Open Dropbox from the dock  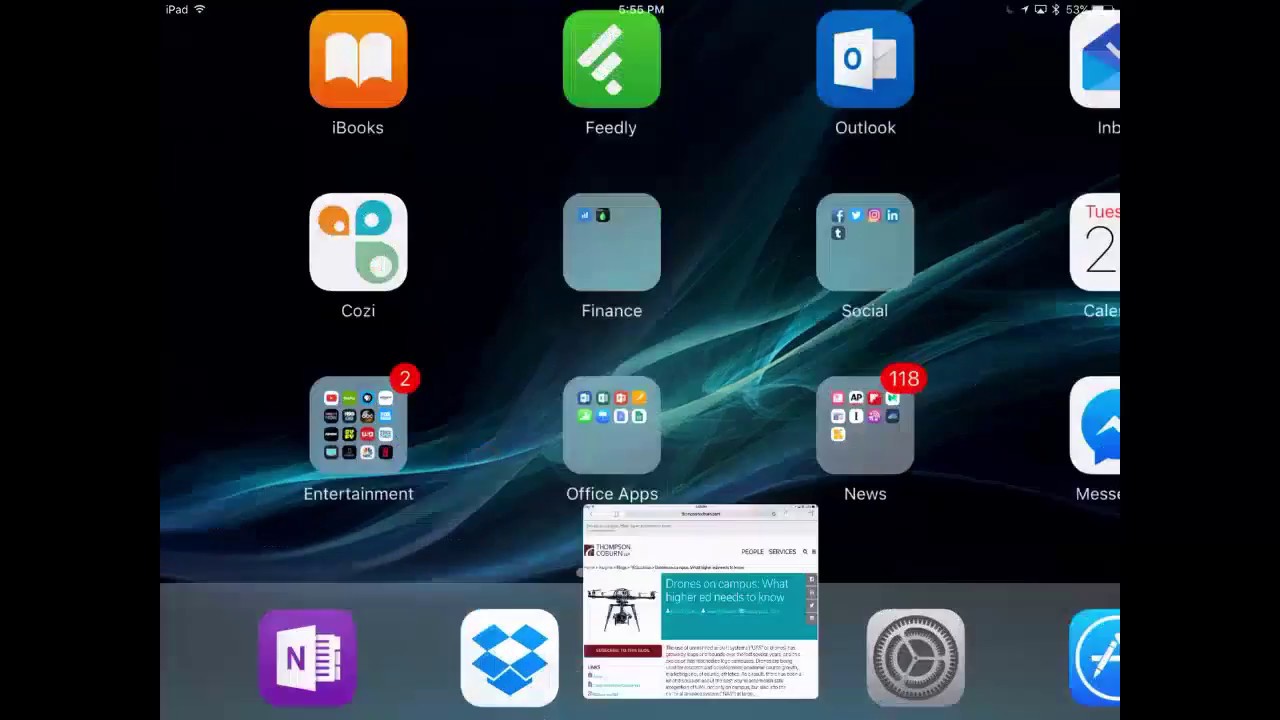point(509,658)
